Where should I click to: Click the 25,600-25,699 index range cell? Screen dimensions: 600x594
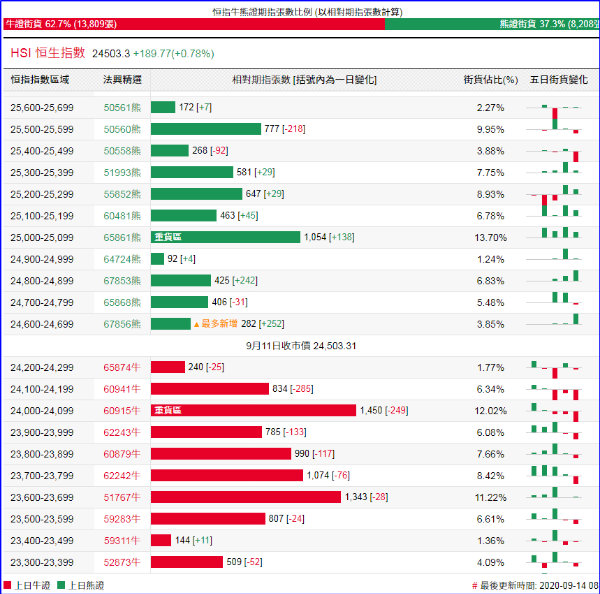[x=42, y=108]
